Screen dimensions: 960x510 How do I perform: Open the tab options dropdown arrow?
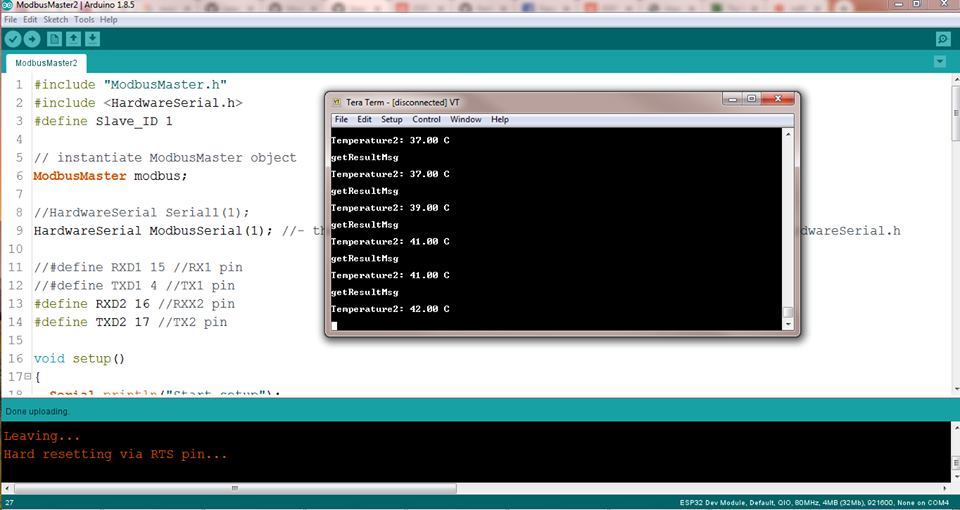coord(940,61)
